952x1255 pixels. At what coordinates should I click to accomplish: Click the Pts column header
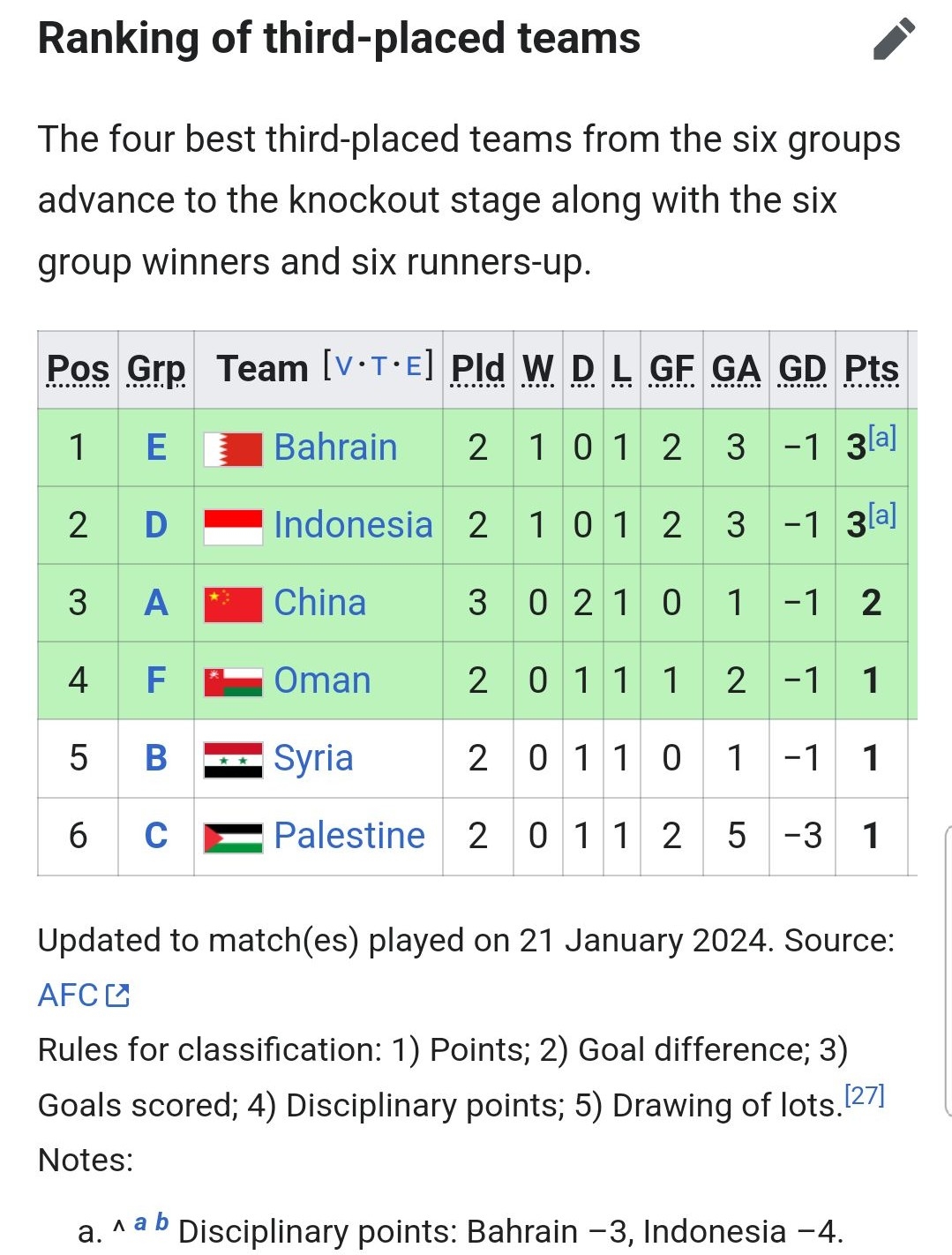pos(871,369)
